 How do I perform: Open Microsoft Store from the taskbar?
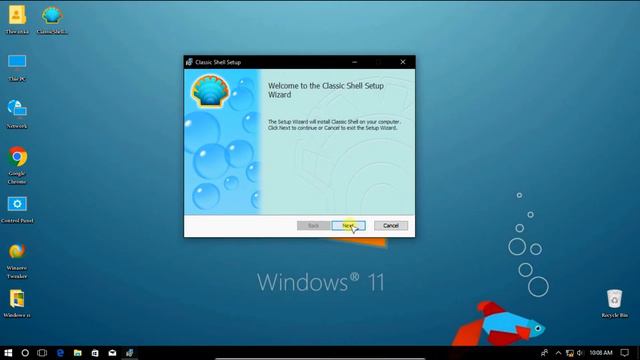(x=95, y=353)
